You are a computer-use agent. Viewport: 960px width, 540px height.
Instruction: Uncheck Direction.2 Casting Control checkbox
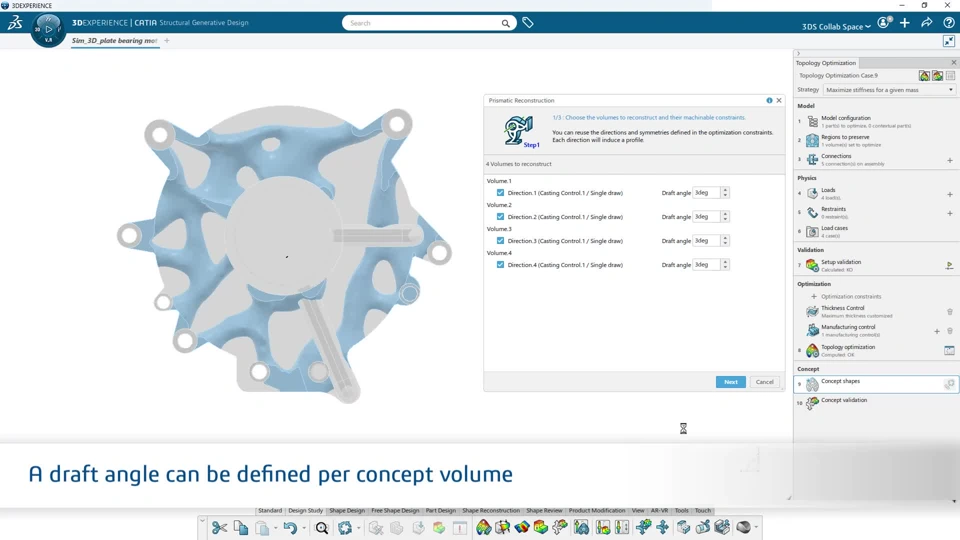point(500,217)
